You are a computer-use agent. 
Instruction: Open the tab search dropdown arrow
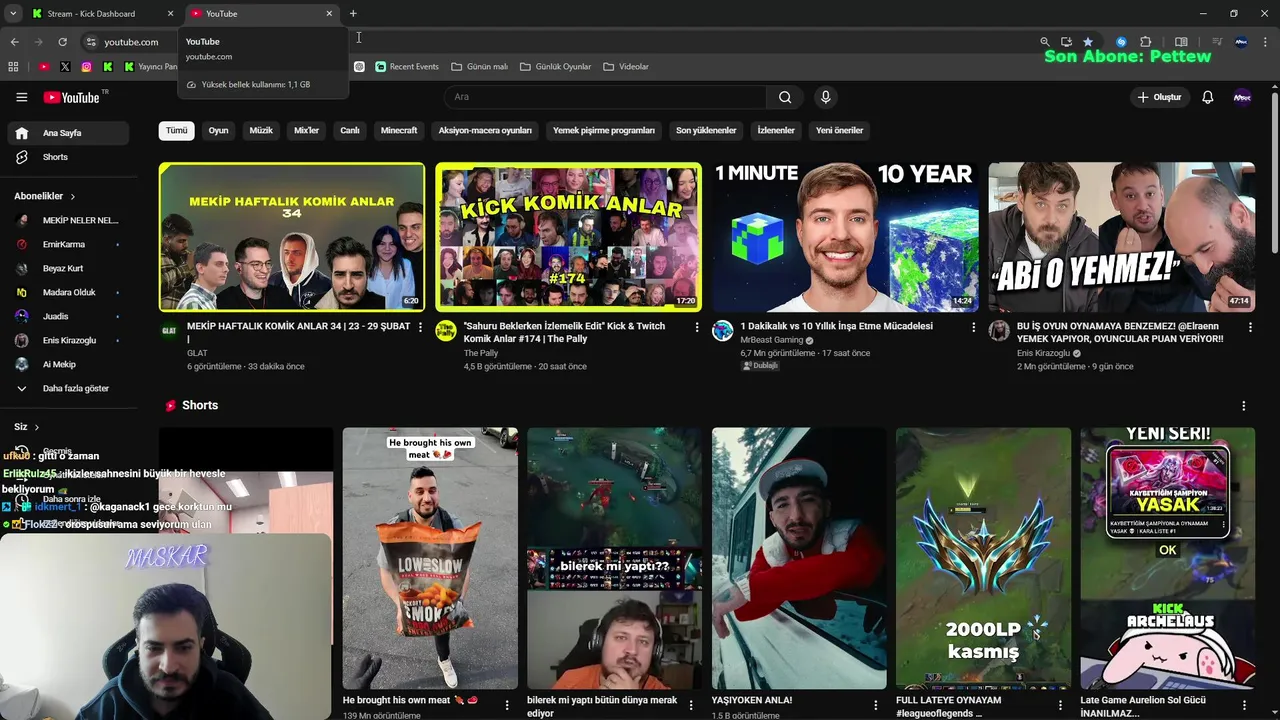[13, 14]
